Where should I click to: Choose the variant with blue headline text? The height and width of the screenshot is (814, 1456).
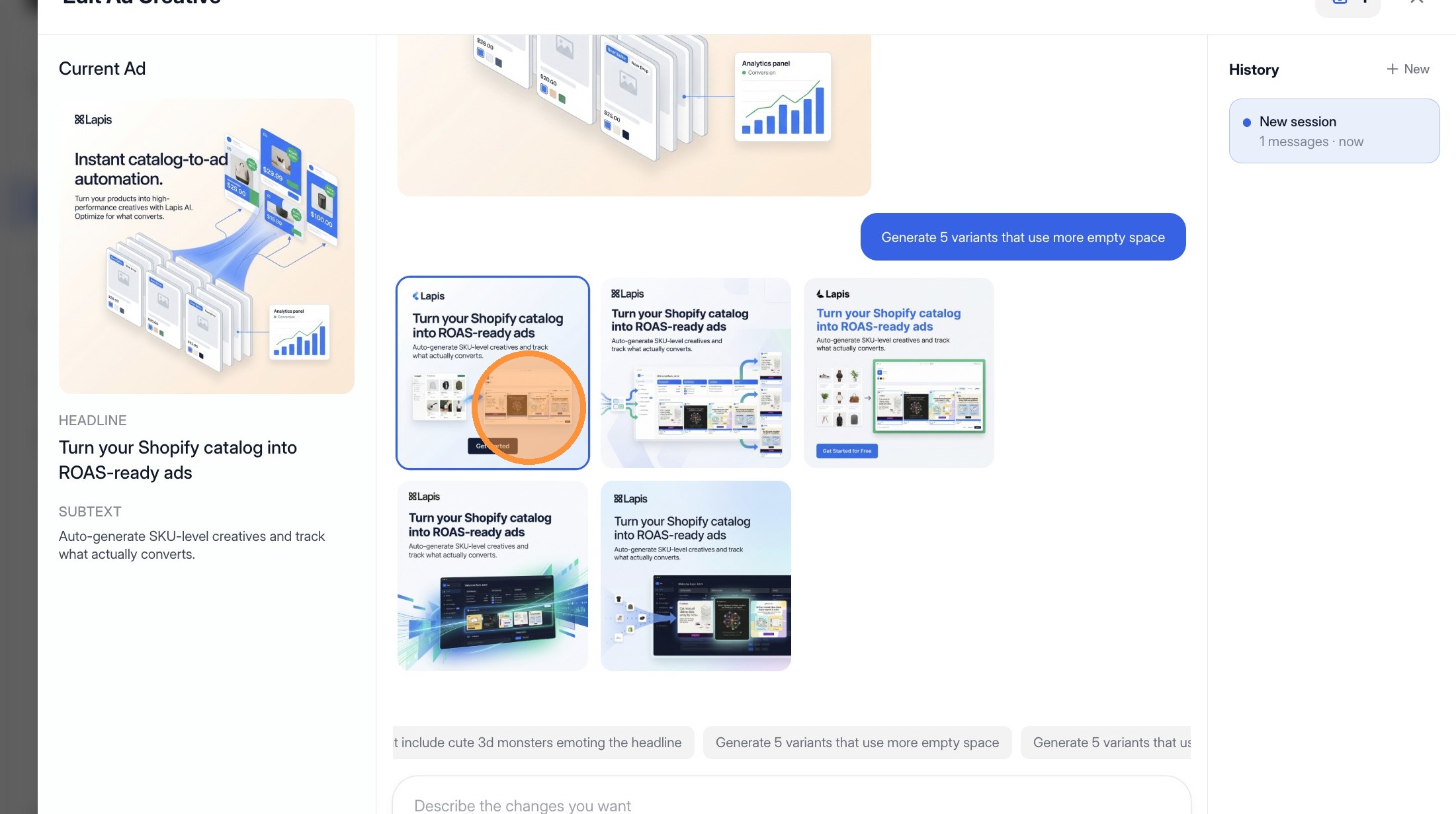(898, 372)
